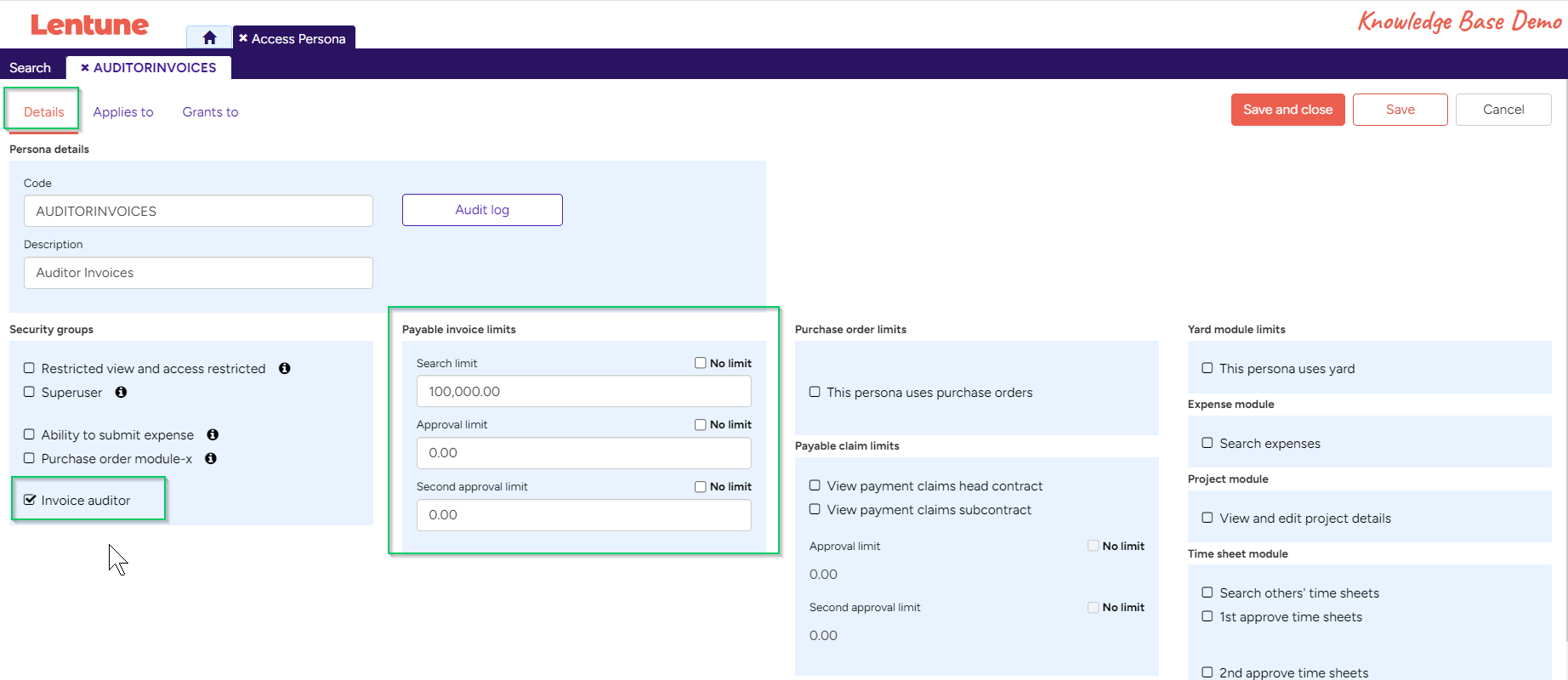1568x680 pixels.
Task: Show info for Superuser option
Action: coord(122,392)
